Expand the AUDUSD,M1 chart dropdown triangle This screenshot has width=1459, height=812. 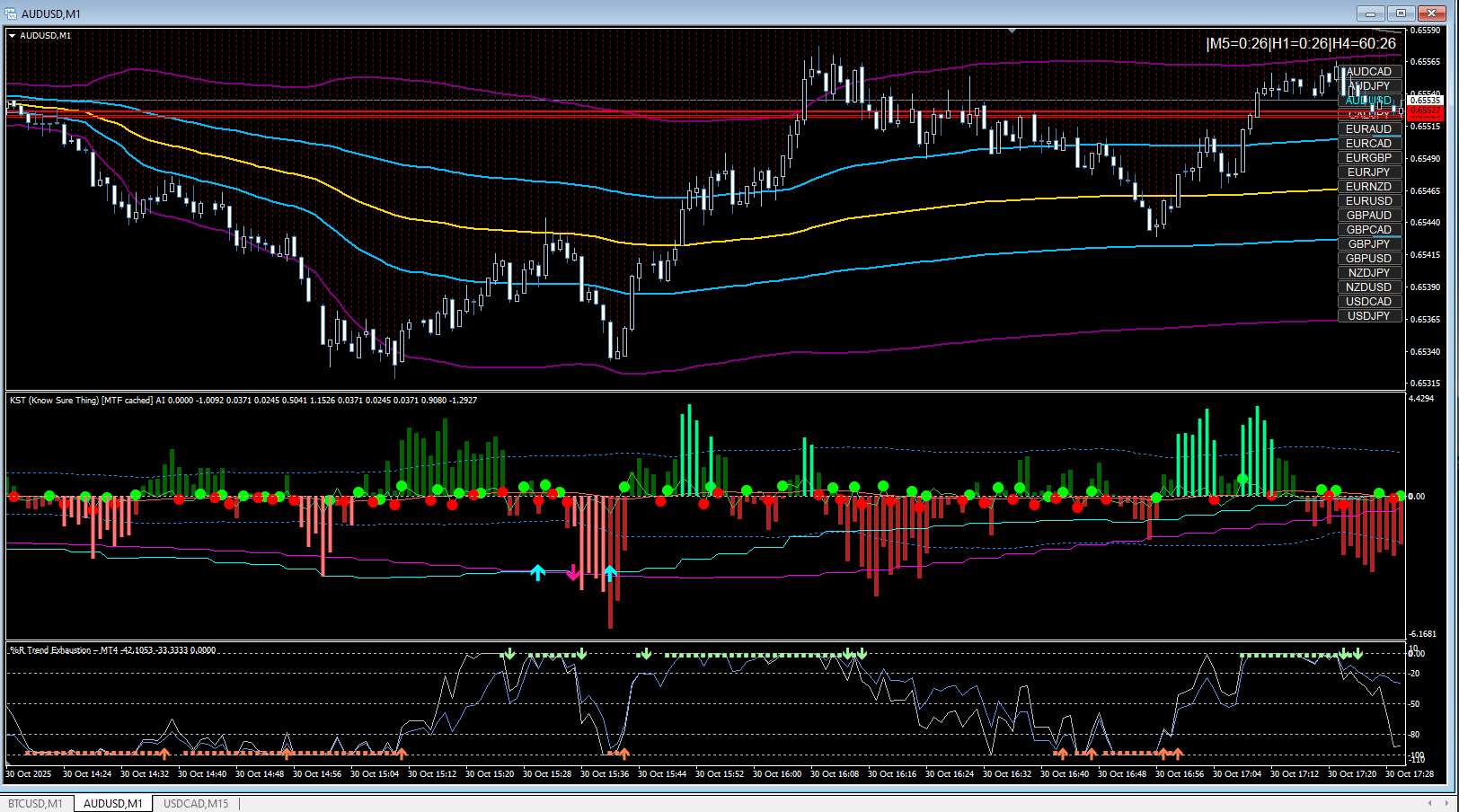[13, 36]
